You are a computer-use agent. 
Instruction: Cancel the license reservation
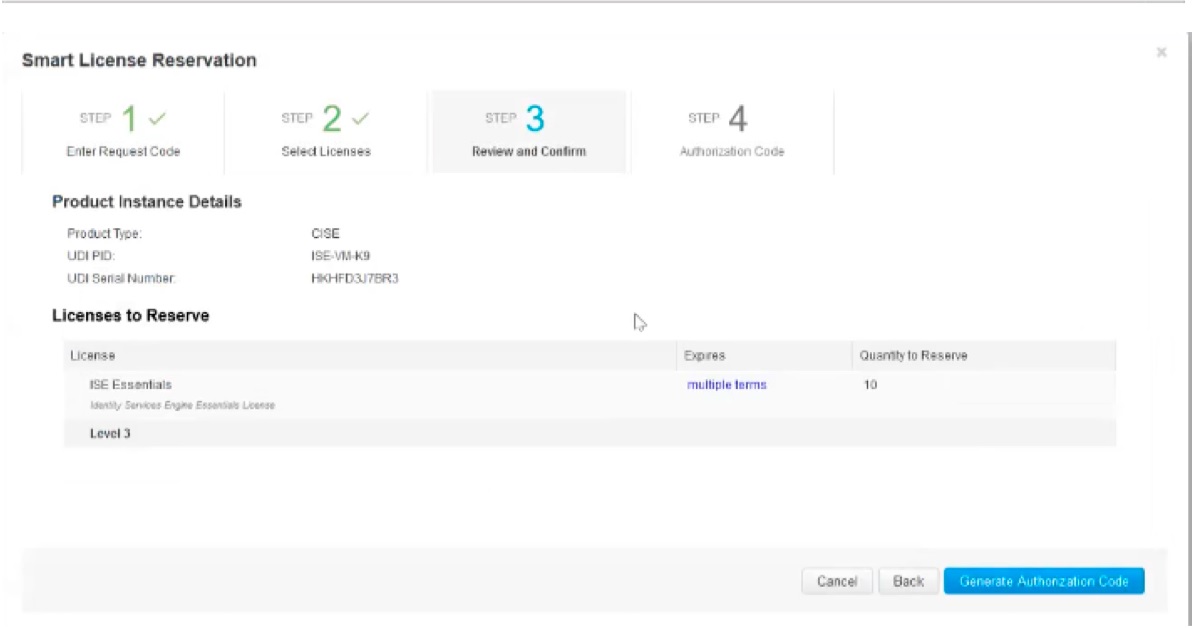(x=839, y=581)
